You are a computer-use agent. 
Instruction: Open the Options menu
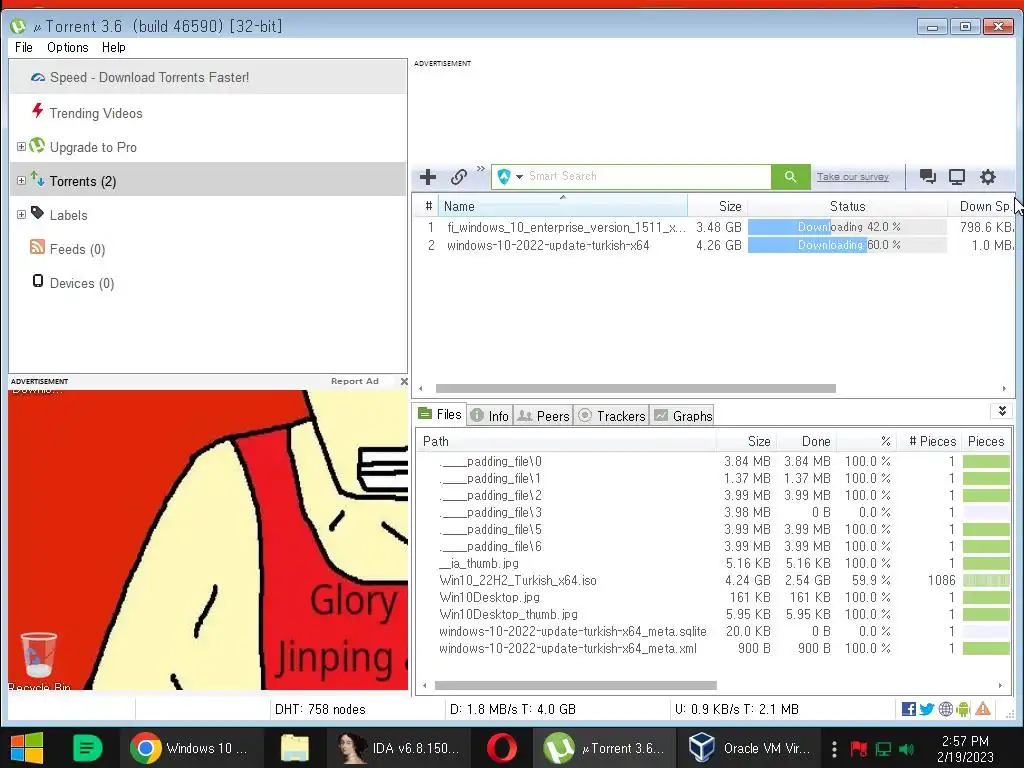click(x=67, y=48)
